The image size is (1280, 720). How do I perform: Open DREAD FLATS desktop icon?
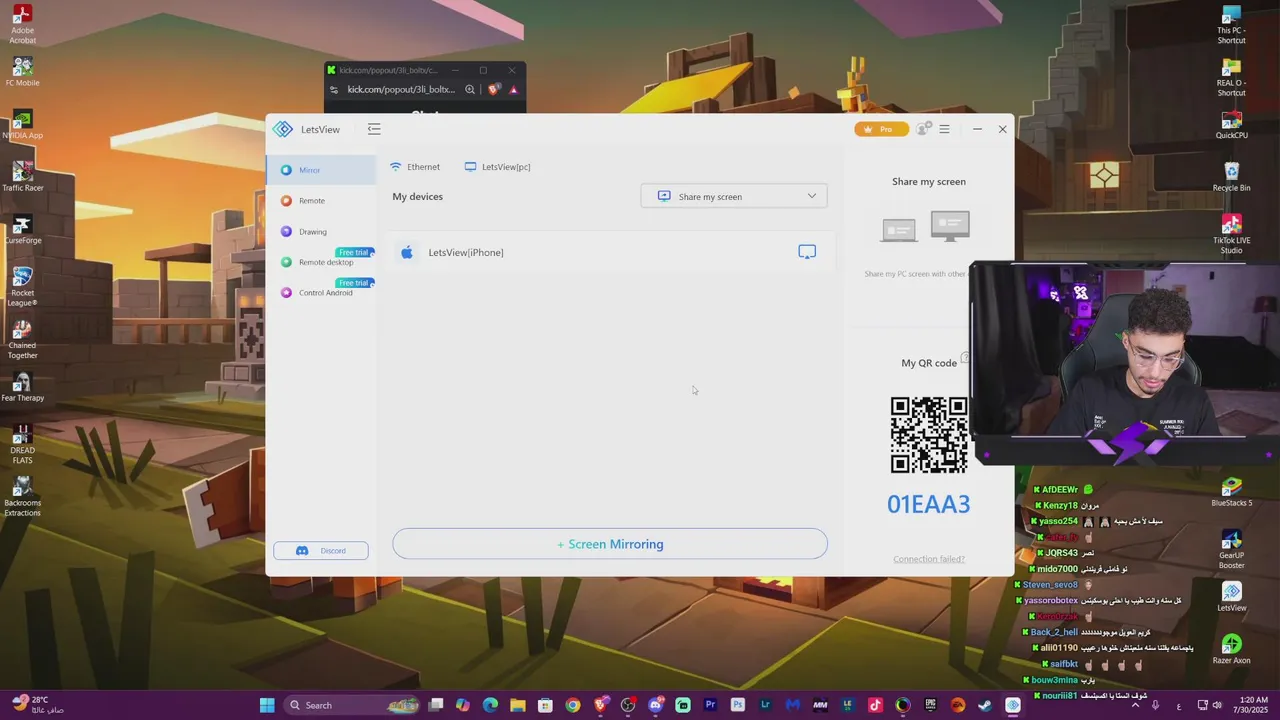(22, 444)
